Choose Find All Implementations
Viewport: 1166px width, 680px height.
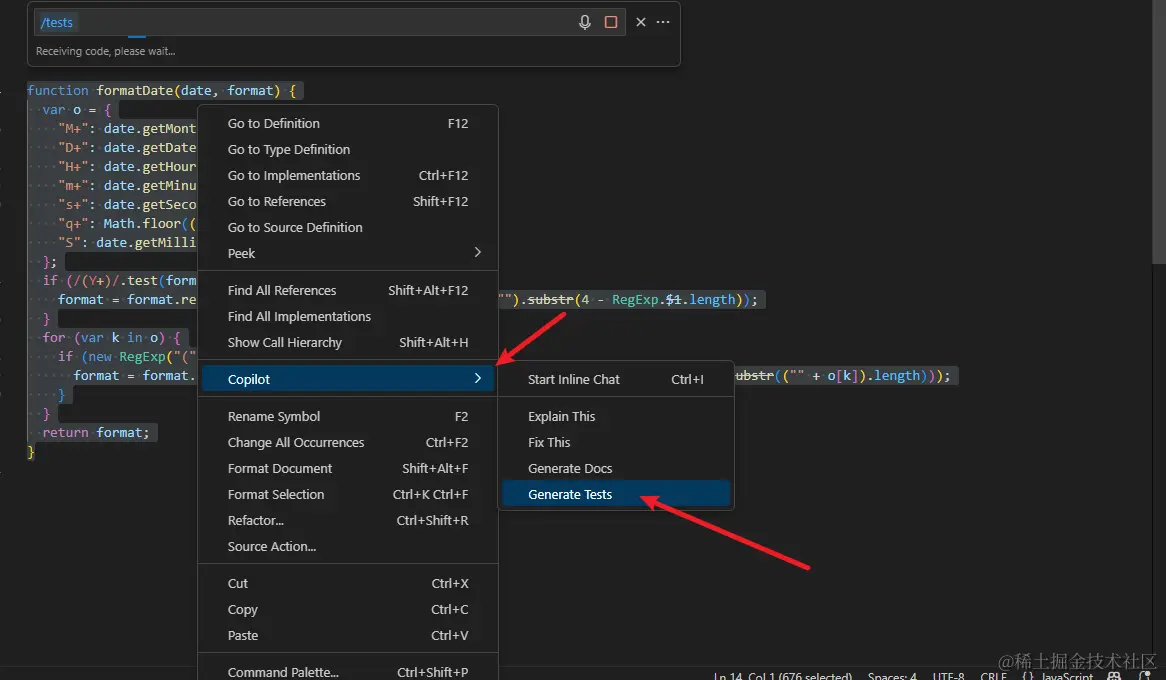348,317
